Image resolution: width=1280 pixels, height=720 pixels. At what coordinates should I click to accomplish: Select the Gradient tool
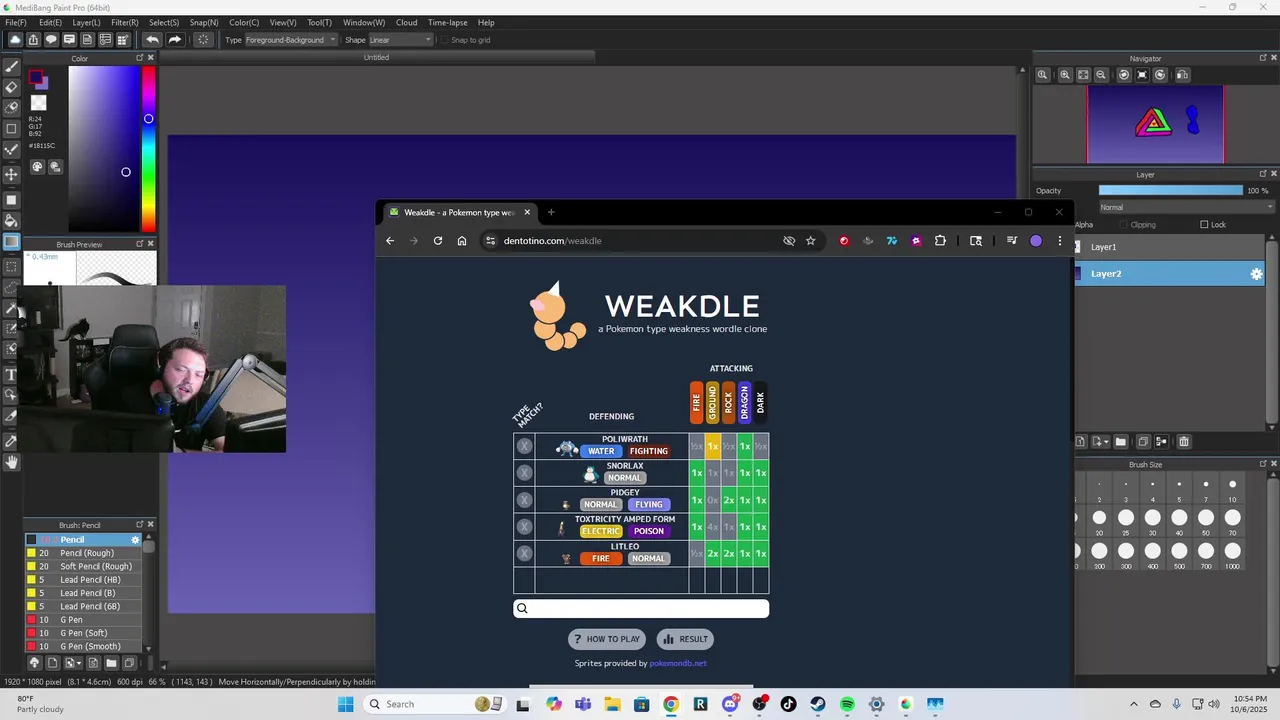point(12,241)
